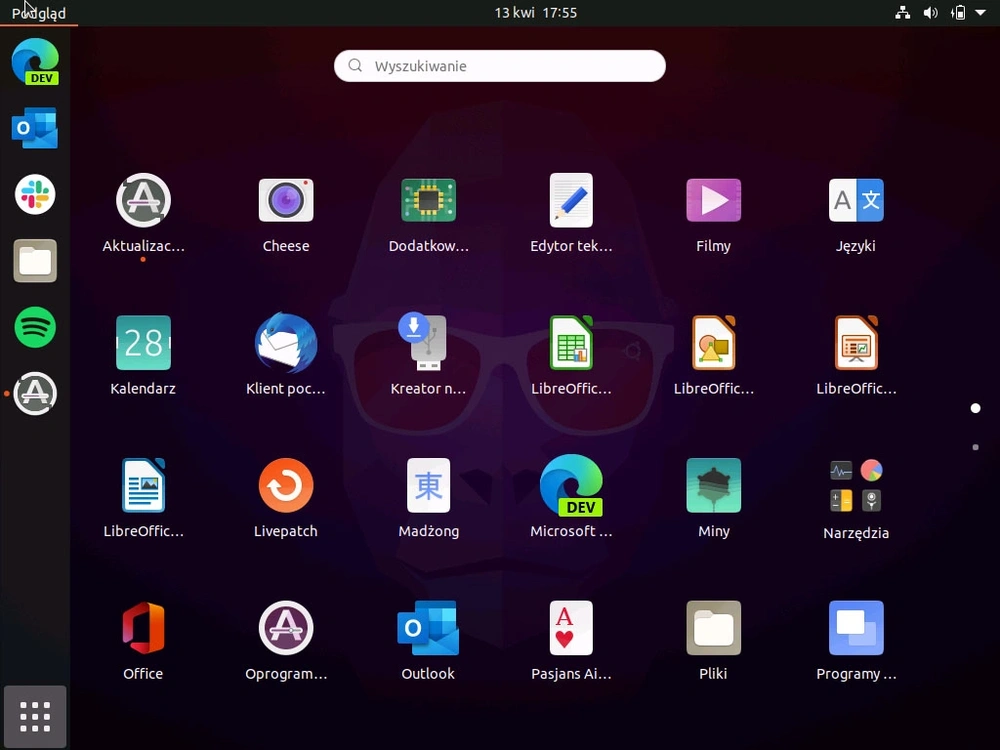Click software updater icon in dock
Viewport: 1000px width, 750px height.
pyautogui.click(x=35, y=393)
